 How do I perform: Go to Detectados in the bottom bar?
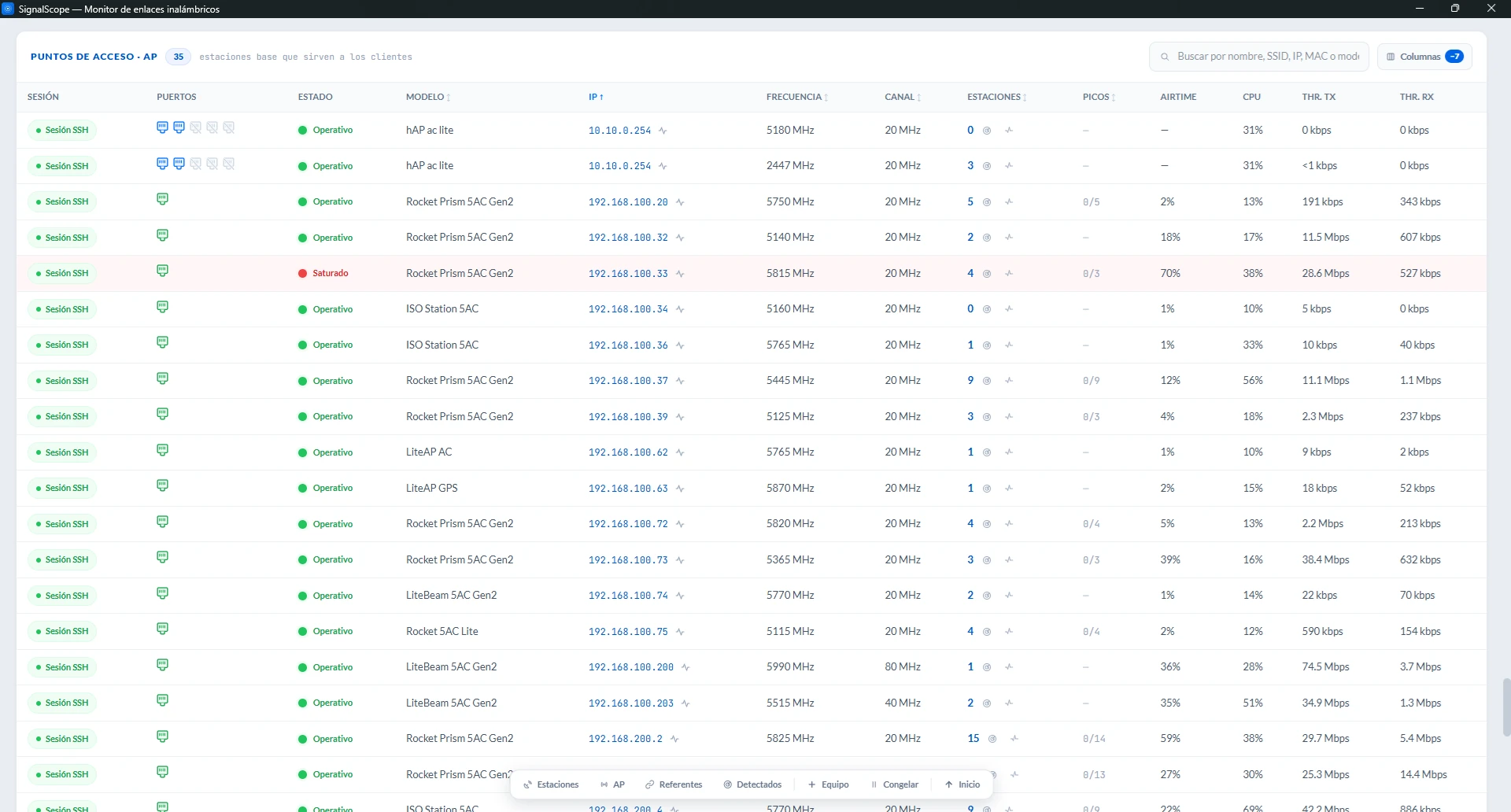pyautogui.click(x=752, y=784)
